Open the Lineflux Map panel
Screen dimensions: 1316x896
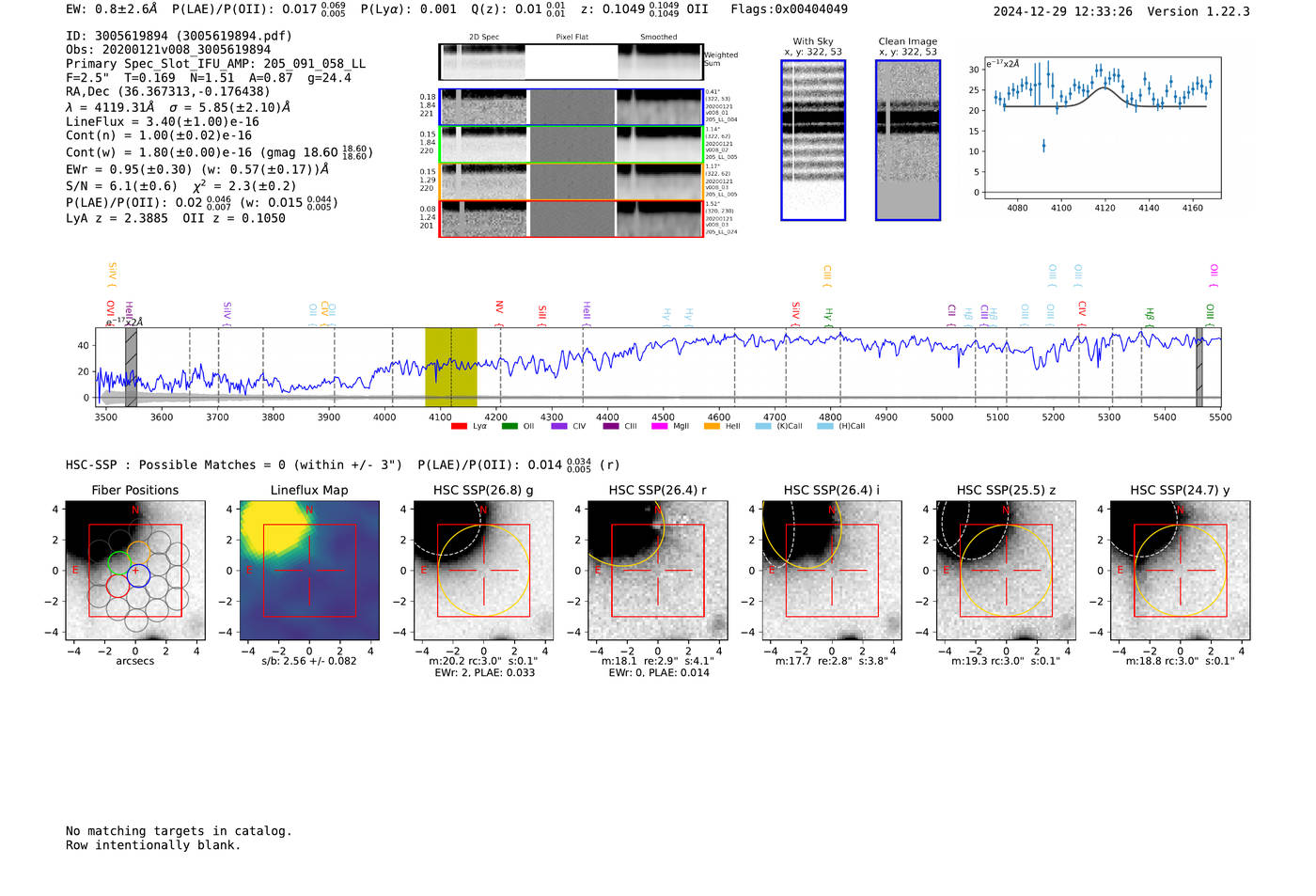309,571
